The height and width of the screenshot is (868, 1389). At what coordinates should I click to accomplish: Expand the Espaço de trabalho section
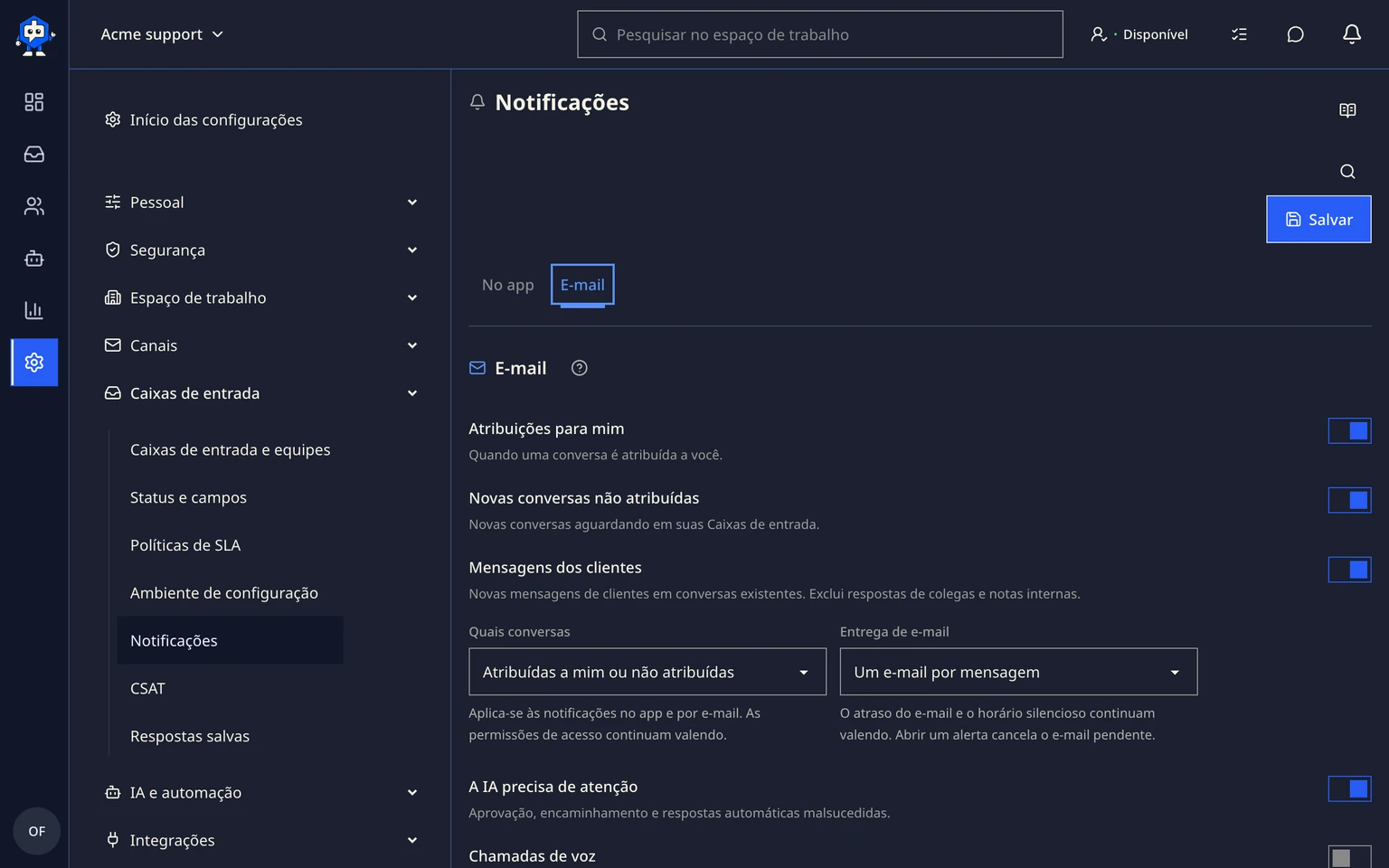[261, 298]
